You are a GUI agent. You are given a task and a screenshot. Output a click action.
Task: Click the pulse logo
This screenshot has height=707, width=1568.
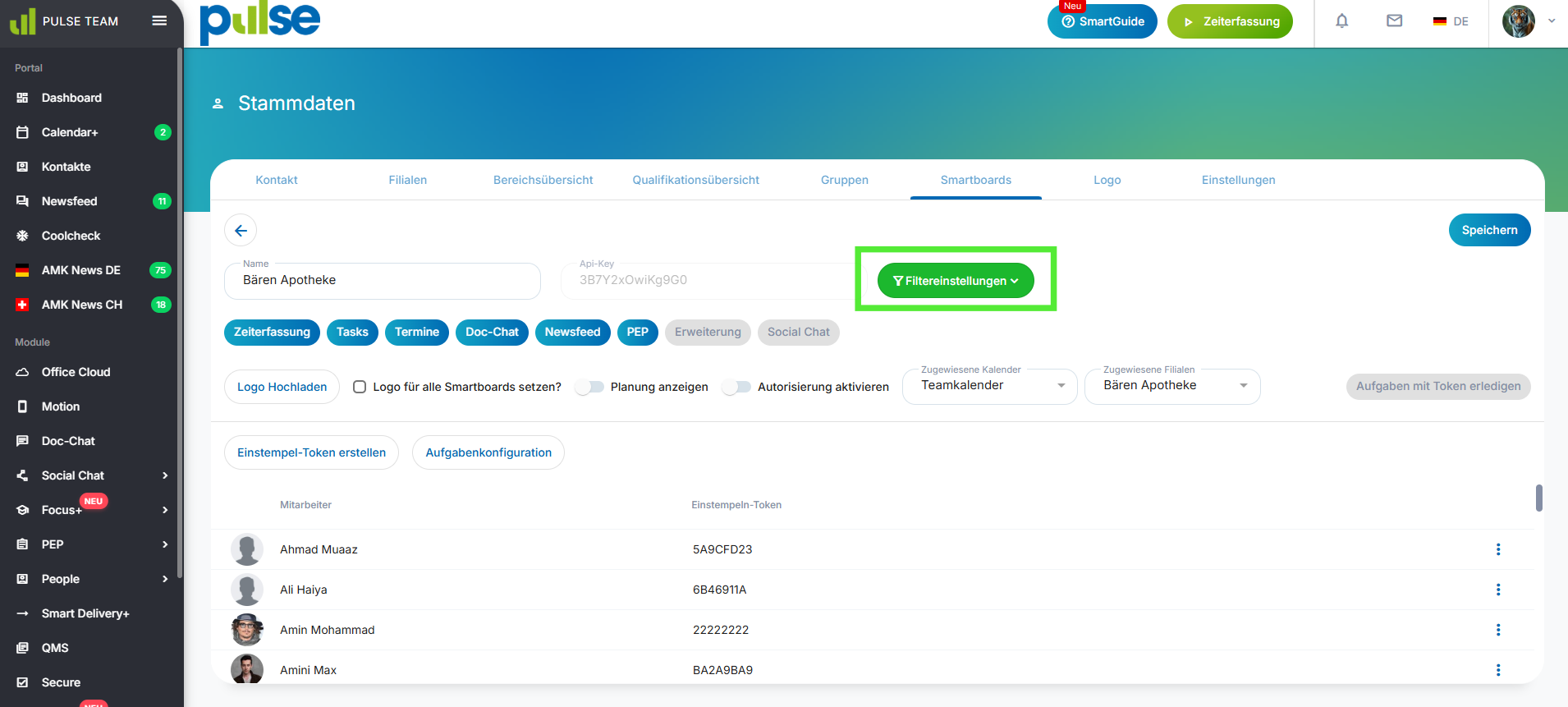pyautogui.click(x=260, y=22)
